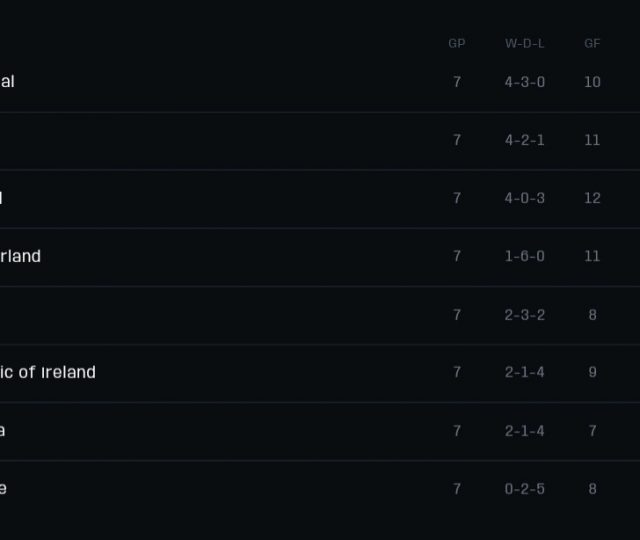The width and height of the screenshot is (640, 540).
Task: Click the 4-3-0 record cell
Action: pyautogui.click(x=525, y=82)
